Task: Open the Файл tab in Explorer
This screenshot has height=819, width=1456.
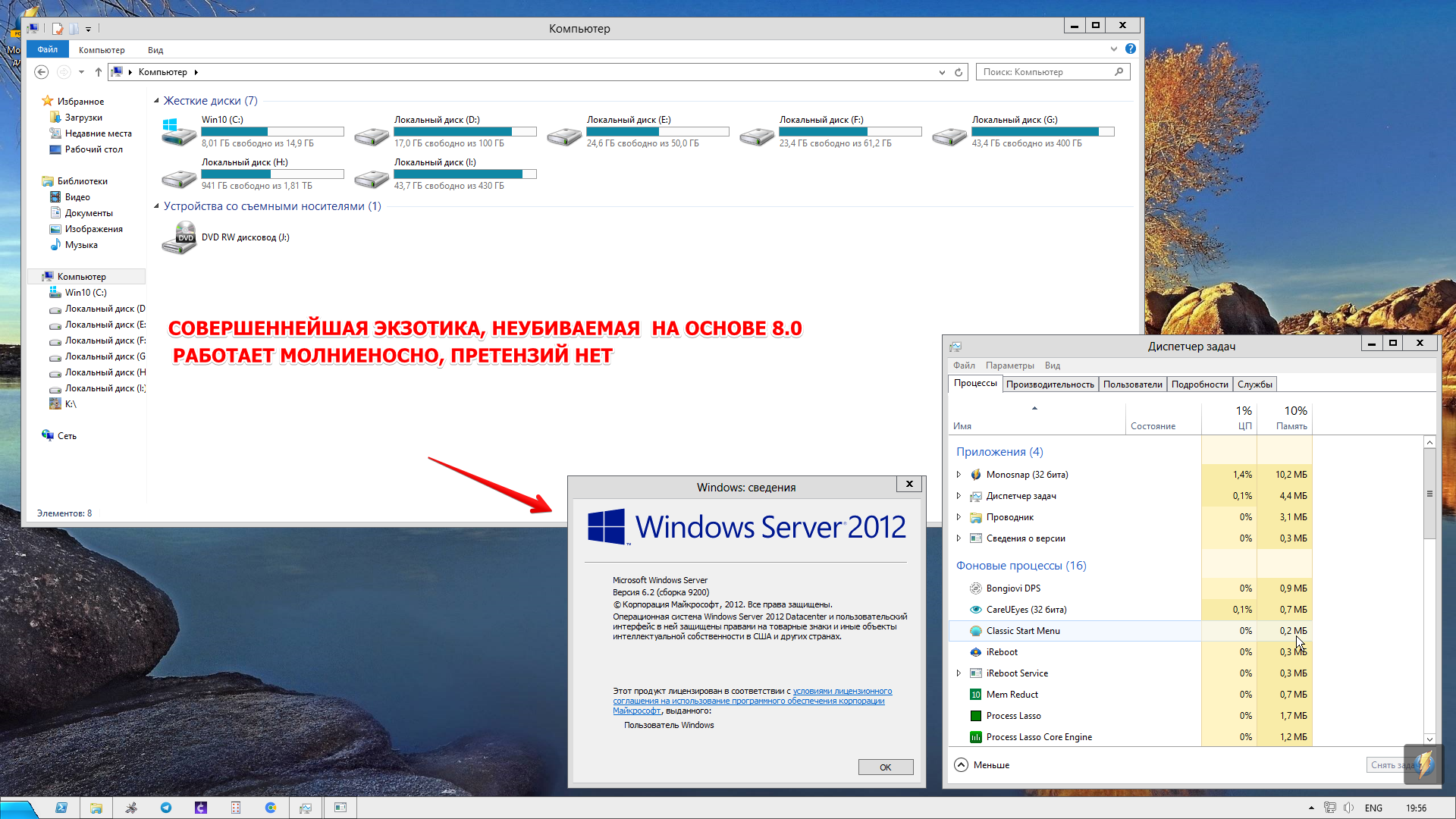Action: pos(48,49)
